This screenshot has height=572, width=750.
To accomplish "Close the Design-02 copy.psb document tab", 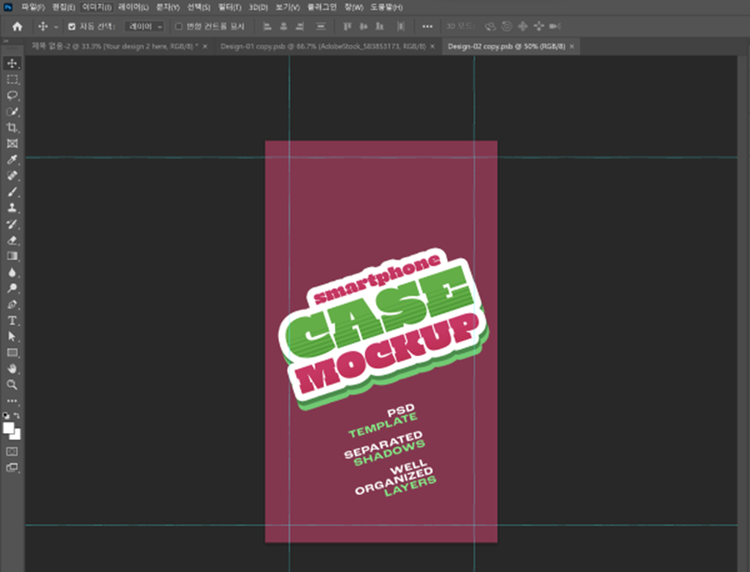I will (572, 46).
